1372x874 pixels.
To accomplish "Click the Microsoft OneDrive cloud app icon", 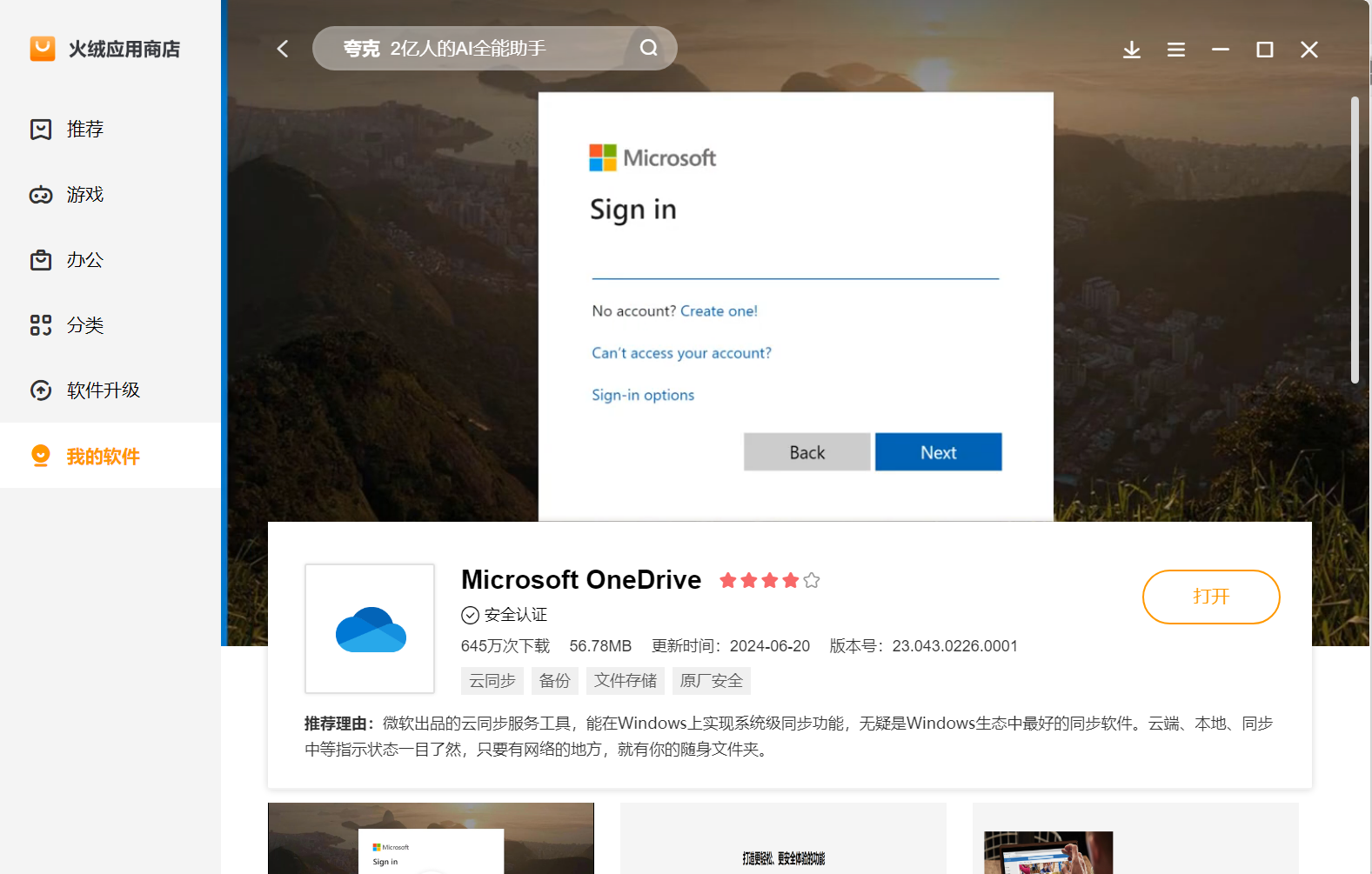I will pos(370,629).
